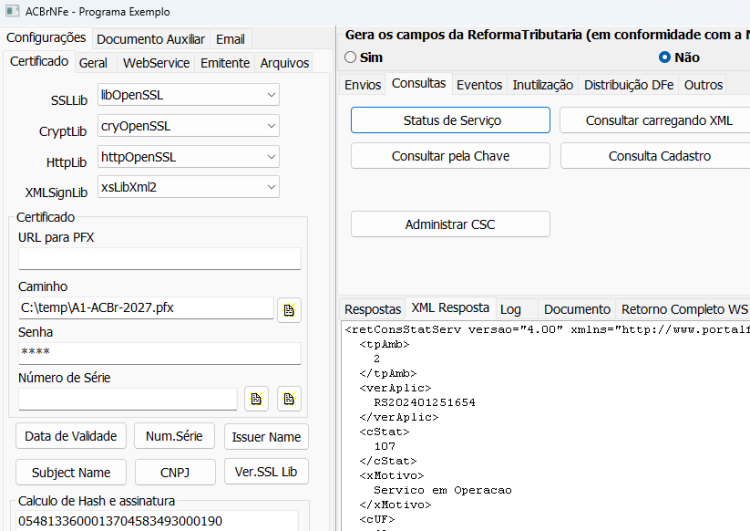Expand the XMLSignLib combo box
This screenshot has width=750, height=531.
coord(188,187)
